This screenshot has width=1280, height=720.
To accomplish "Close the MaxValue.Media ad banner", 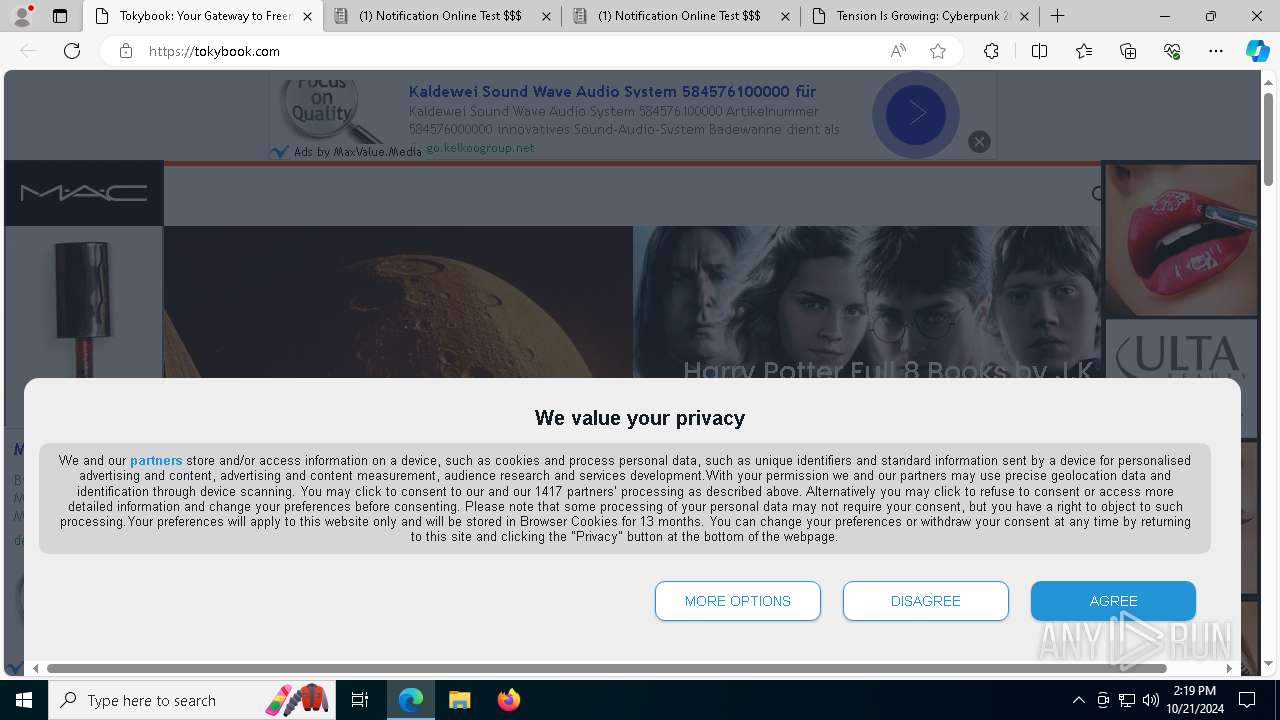I will (x=979, y=142).
